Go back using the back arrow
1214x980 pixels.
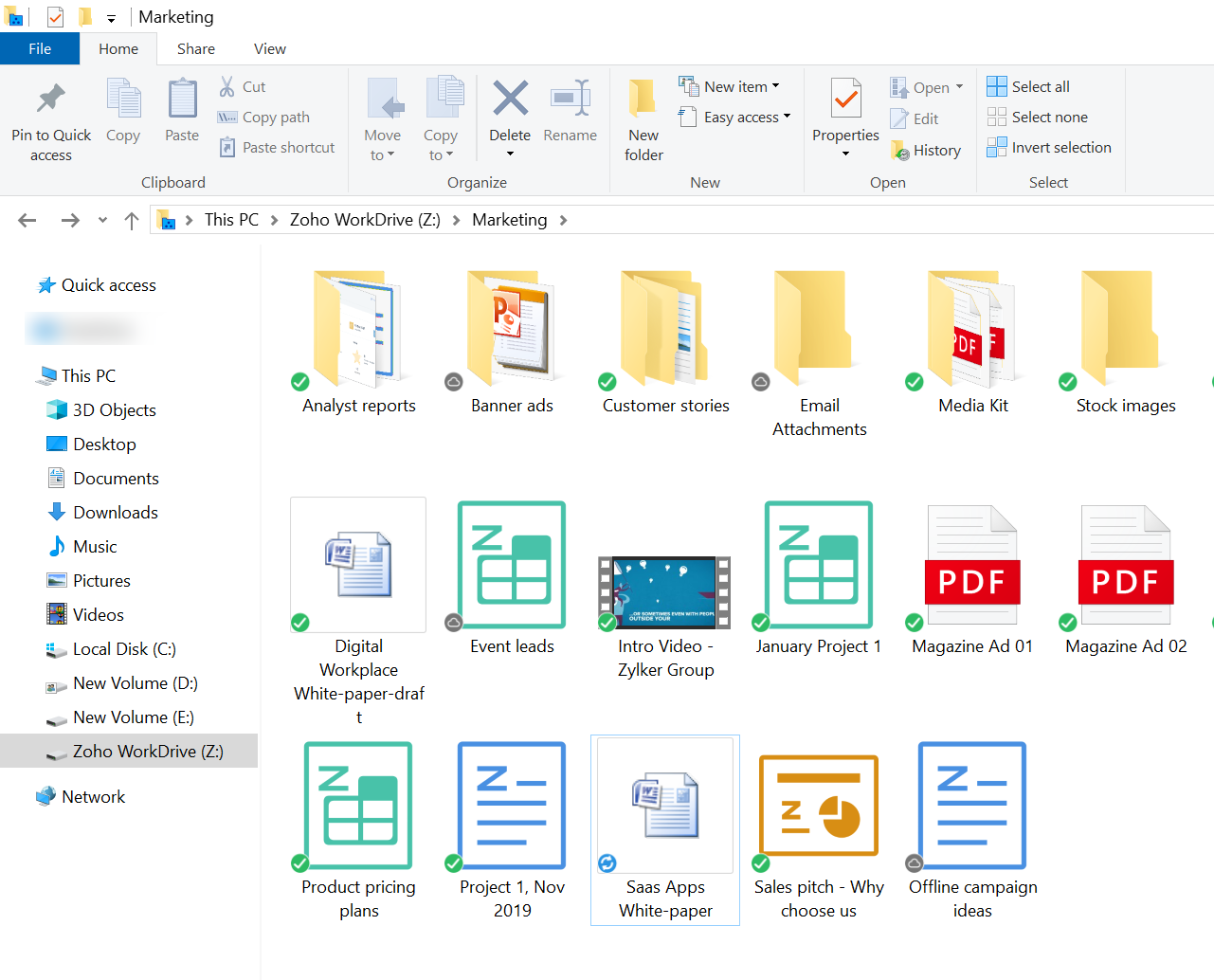[27, 219]
